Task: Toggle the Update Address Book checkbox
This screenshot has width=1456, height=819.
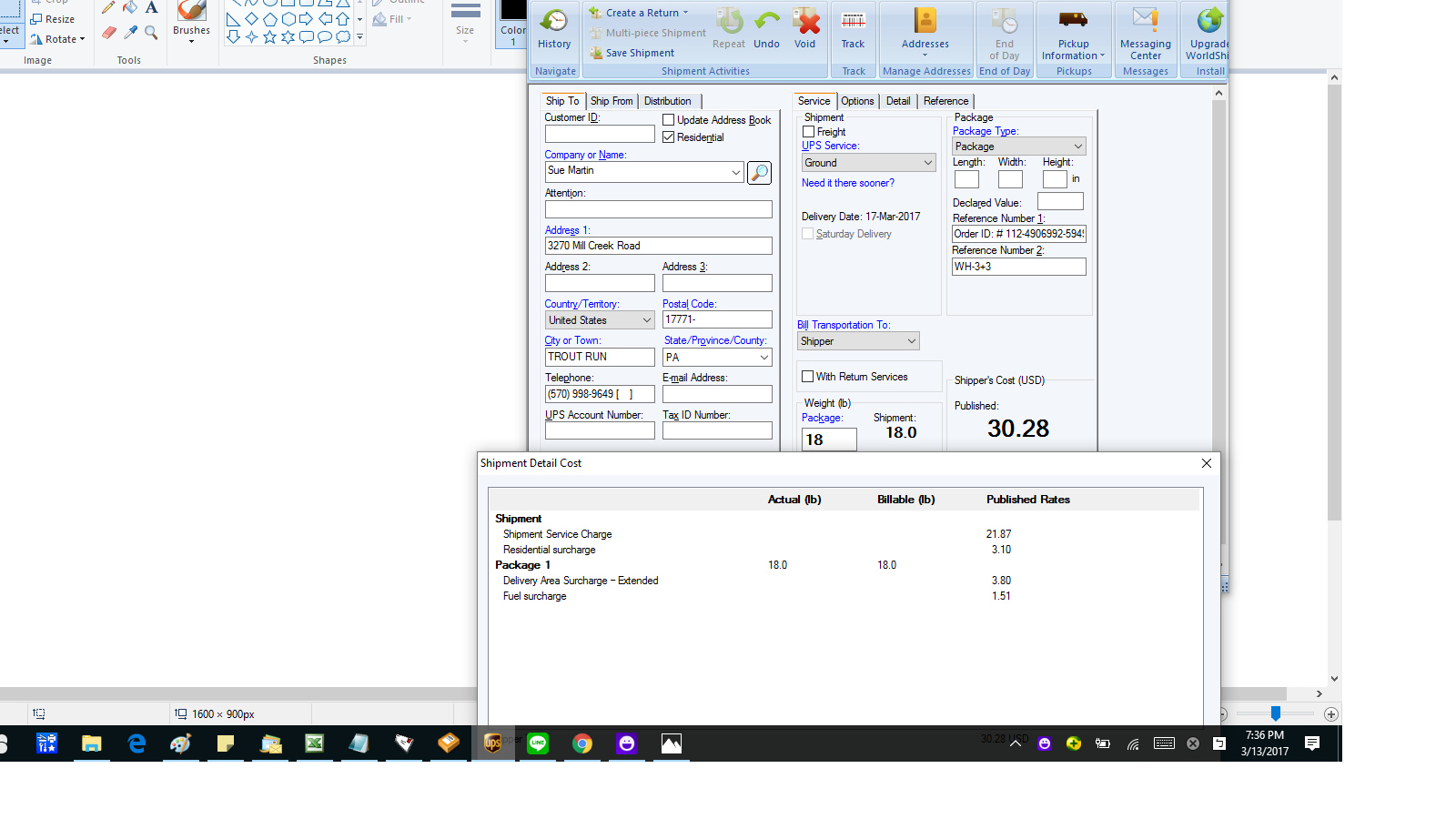Action: (x=668, y=120)
